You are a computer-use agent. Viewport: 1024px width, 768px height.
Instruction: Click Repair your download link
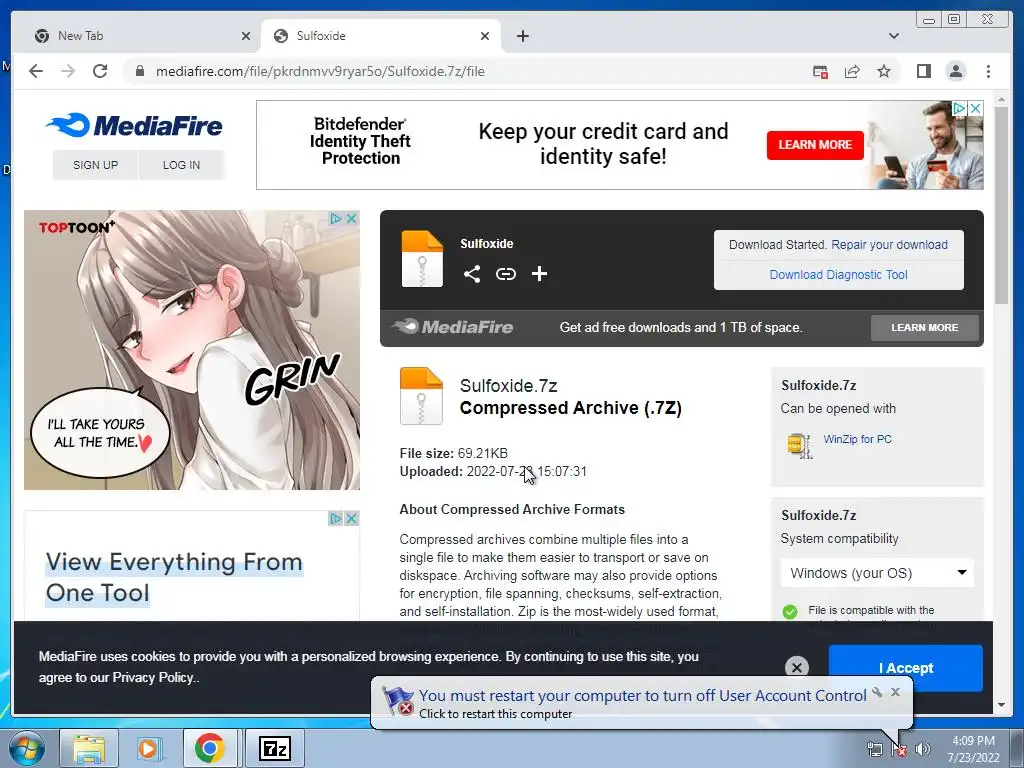[x=889, y=245]
